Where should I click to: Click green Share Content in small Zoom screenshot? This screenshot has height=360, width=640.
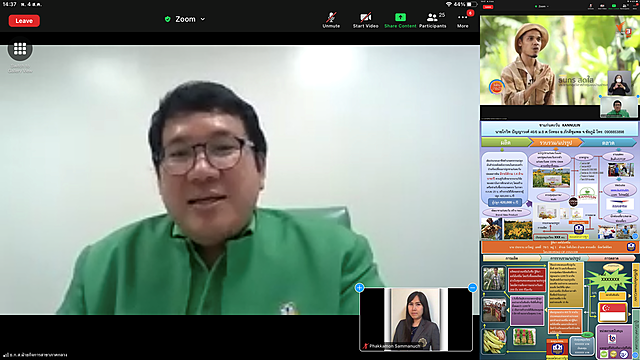tap(613, 7)
